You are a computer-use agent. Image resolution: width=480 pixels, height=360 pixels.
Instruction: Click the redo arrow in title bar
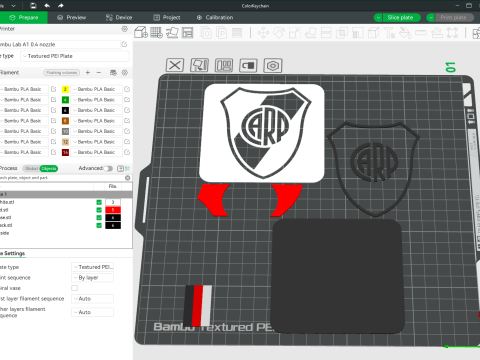(x=60, y=5)
